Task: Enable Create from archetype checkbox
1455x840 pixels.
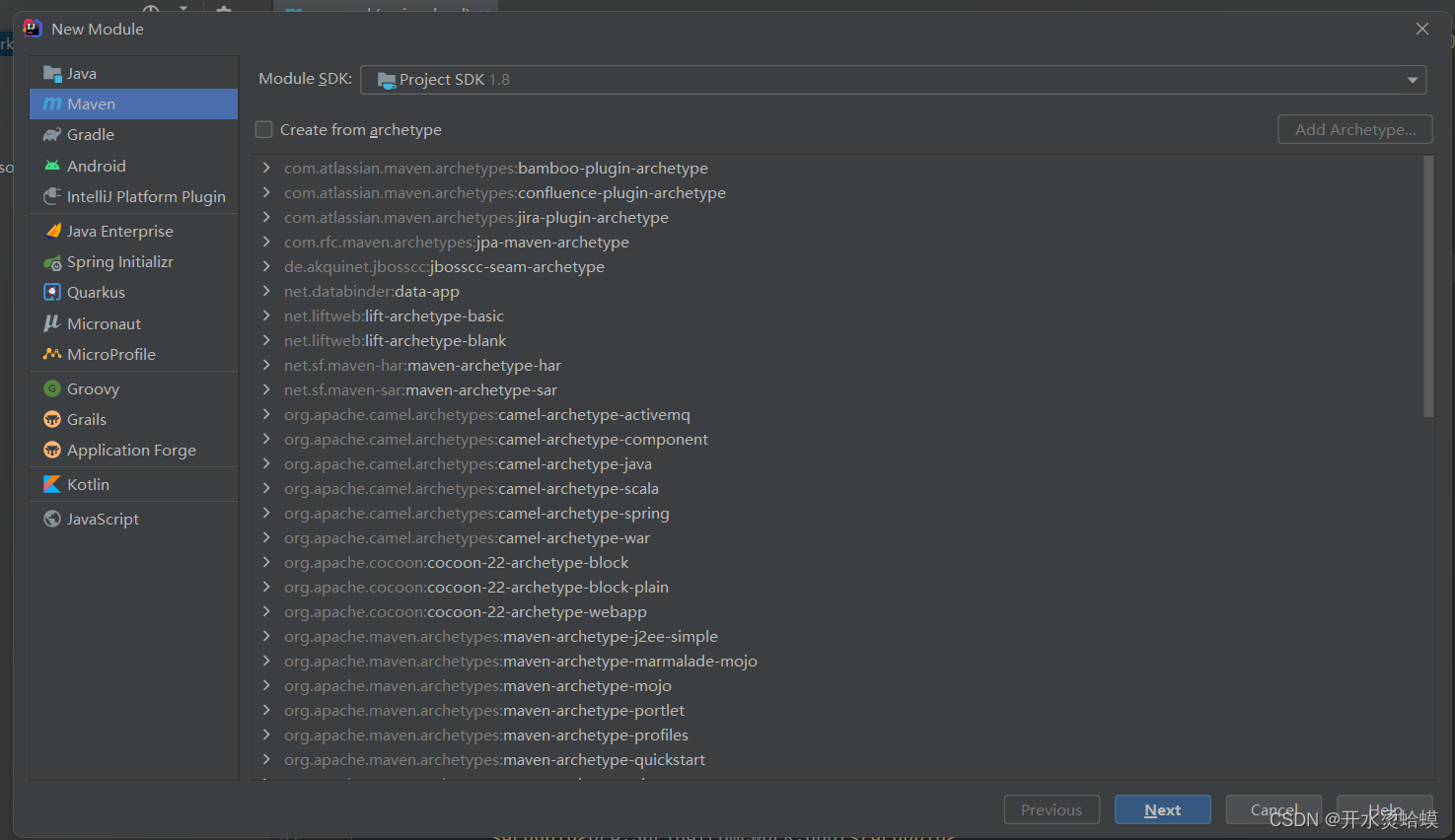Action: click(264, 129)
